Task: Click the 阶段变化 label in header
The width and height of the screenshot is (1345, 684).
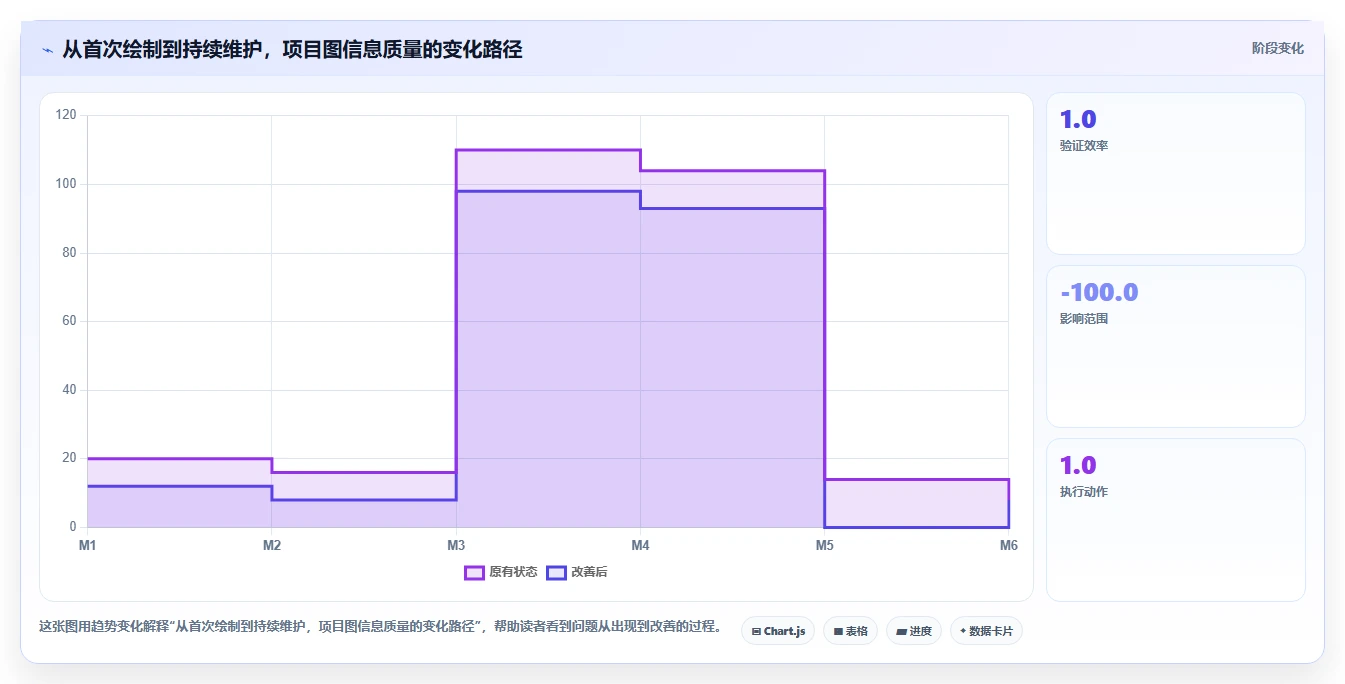Action: 1278,48
